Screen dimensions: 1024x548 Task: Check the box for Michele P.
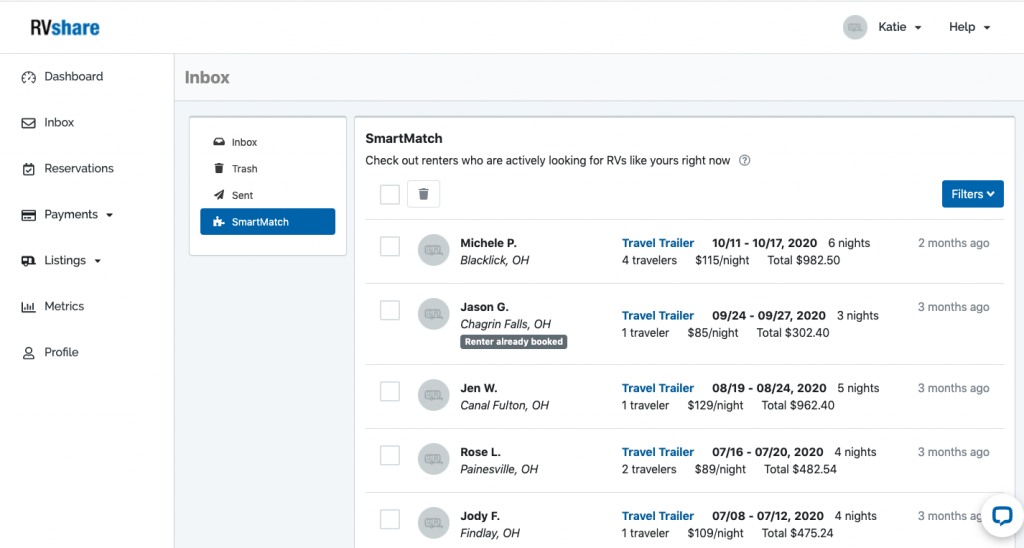point(390,246)
